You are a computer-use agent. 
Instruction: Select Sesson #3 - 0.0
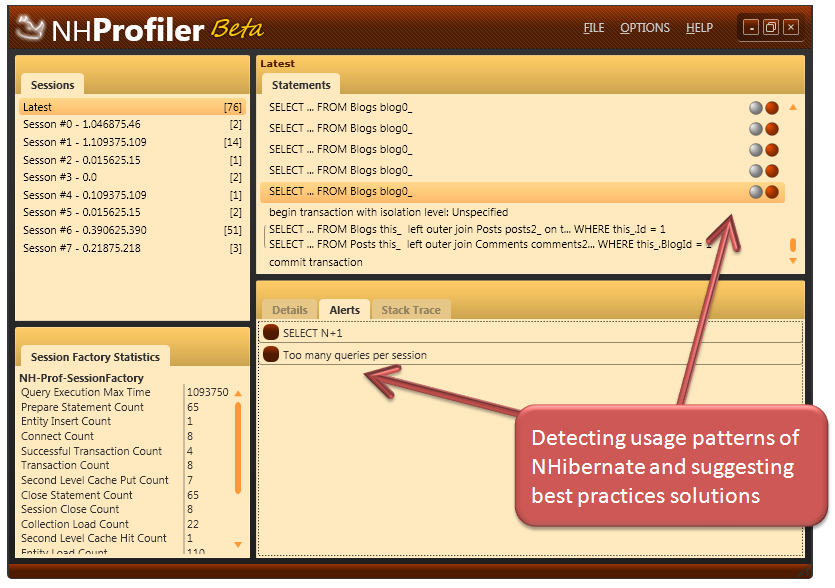(x=132, y=177)
